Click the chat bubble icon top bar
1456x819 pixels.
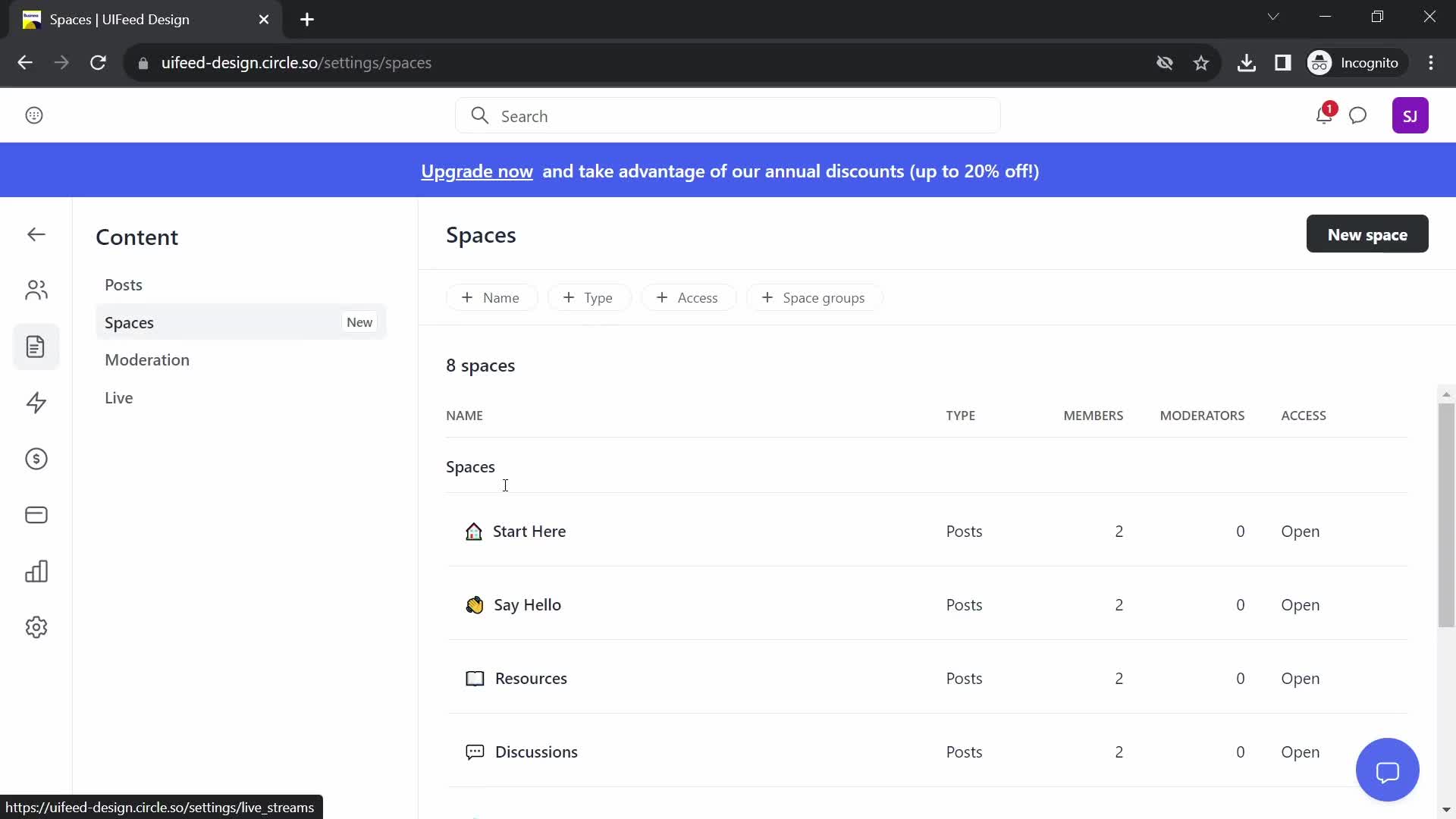tap(1358, 117)
